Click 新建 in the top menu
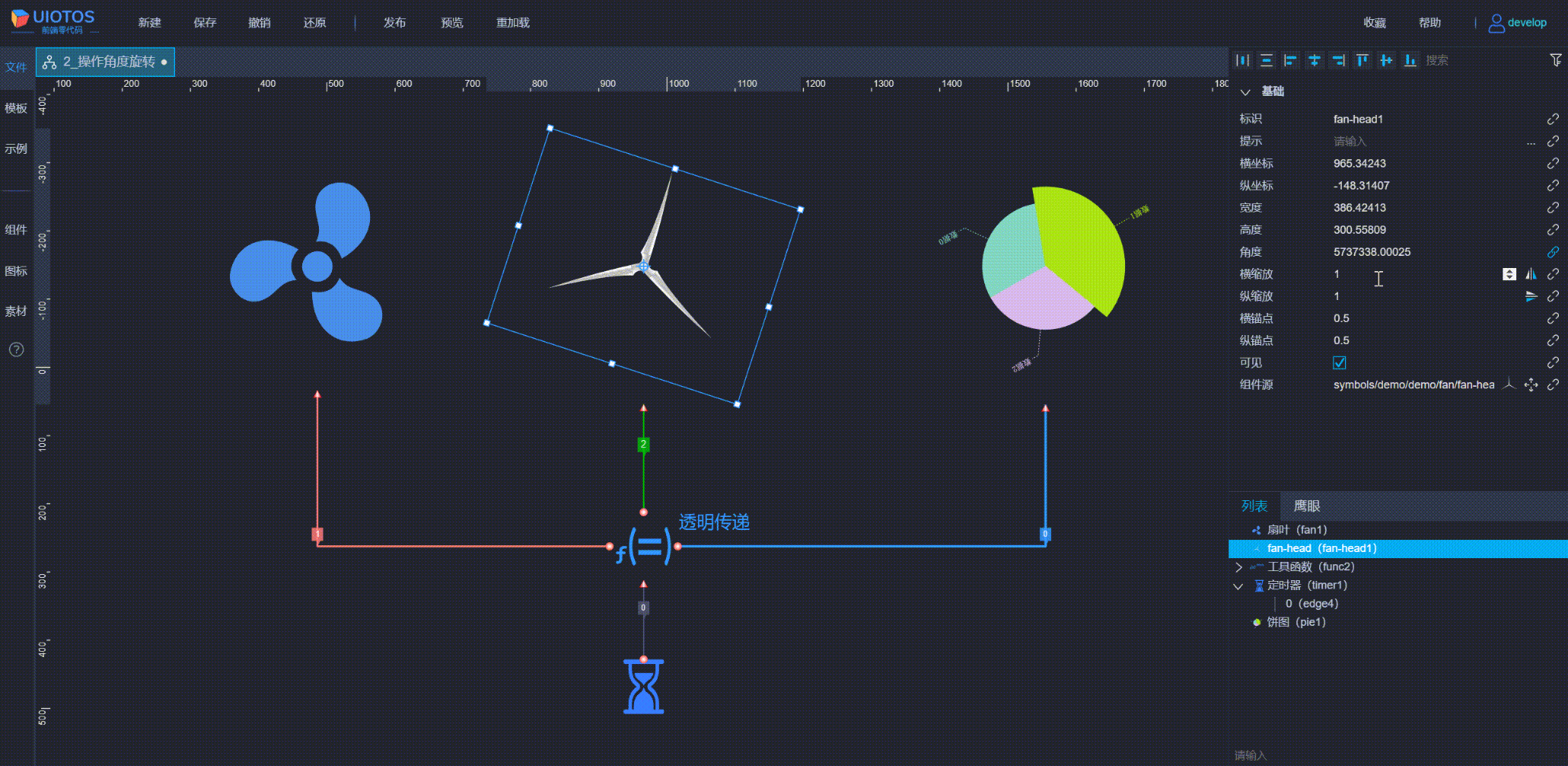This screenshot has width=1568, height=766. (149, 23)
